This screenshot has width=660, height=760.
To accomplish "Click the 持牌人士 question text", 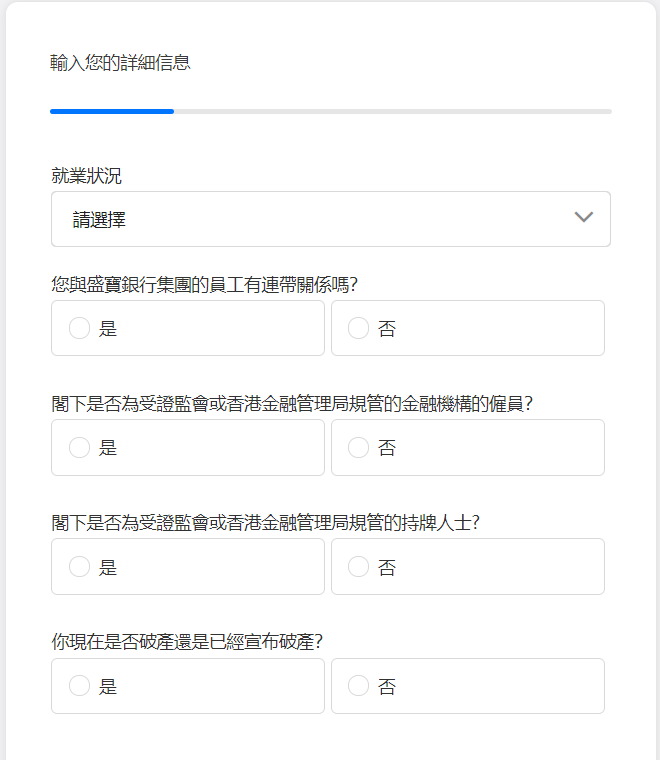I will coord(266,523).
